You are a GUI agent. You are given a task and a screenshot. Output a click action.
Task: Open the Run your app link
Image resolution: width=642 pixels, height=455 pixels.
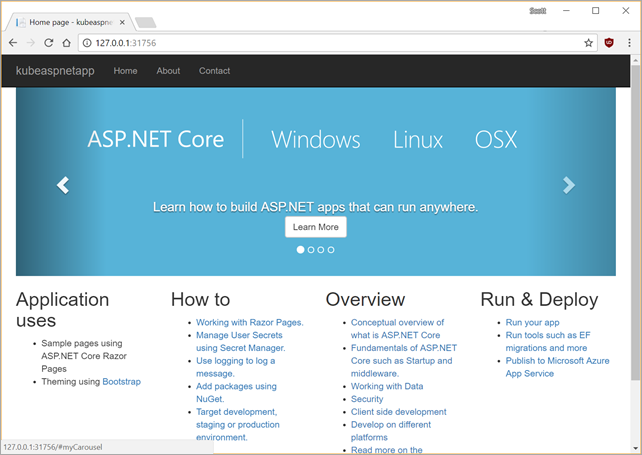click(532, 322)
